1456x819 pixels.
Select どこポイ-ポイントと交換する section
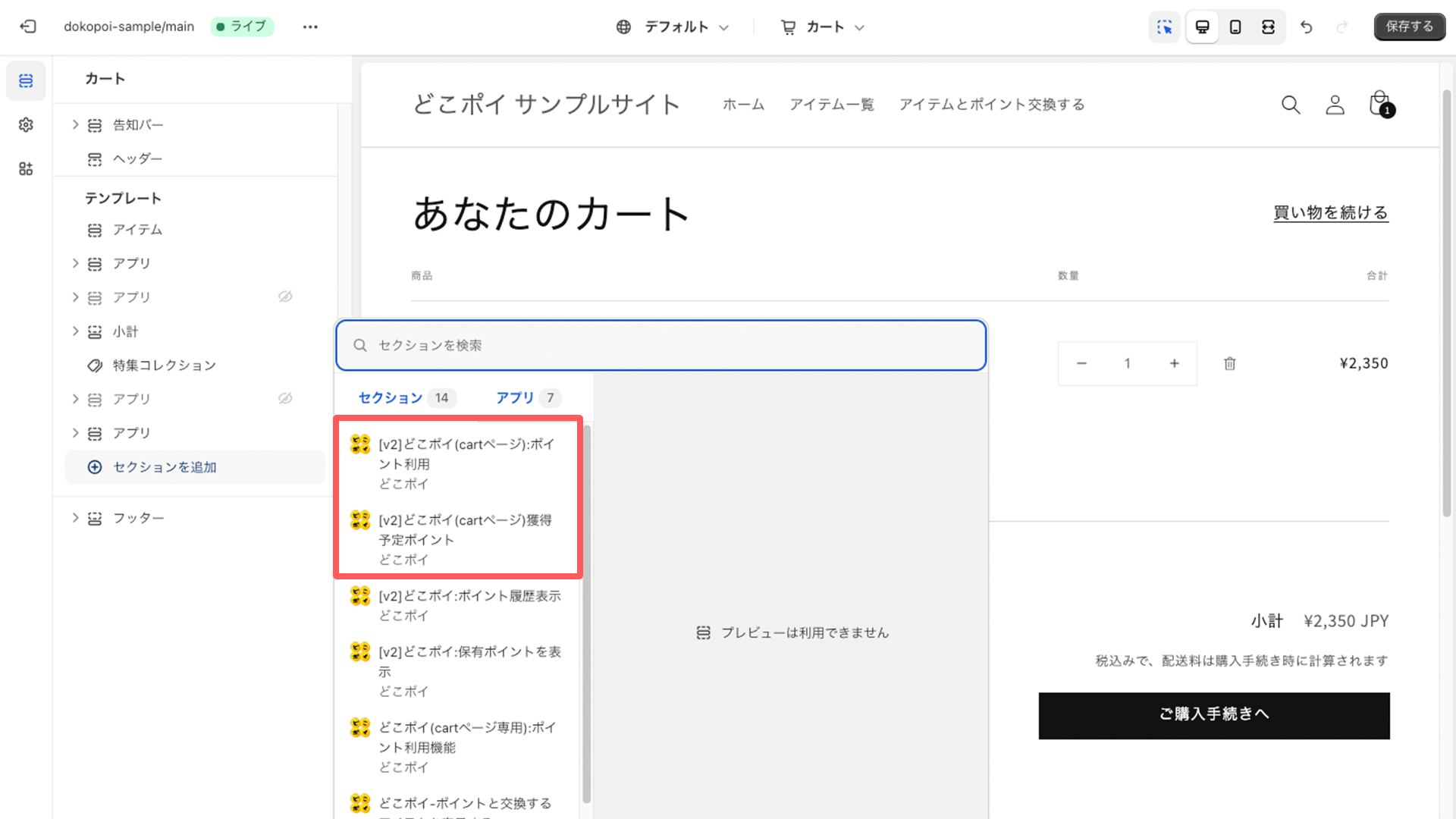(x=457, y=804)
